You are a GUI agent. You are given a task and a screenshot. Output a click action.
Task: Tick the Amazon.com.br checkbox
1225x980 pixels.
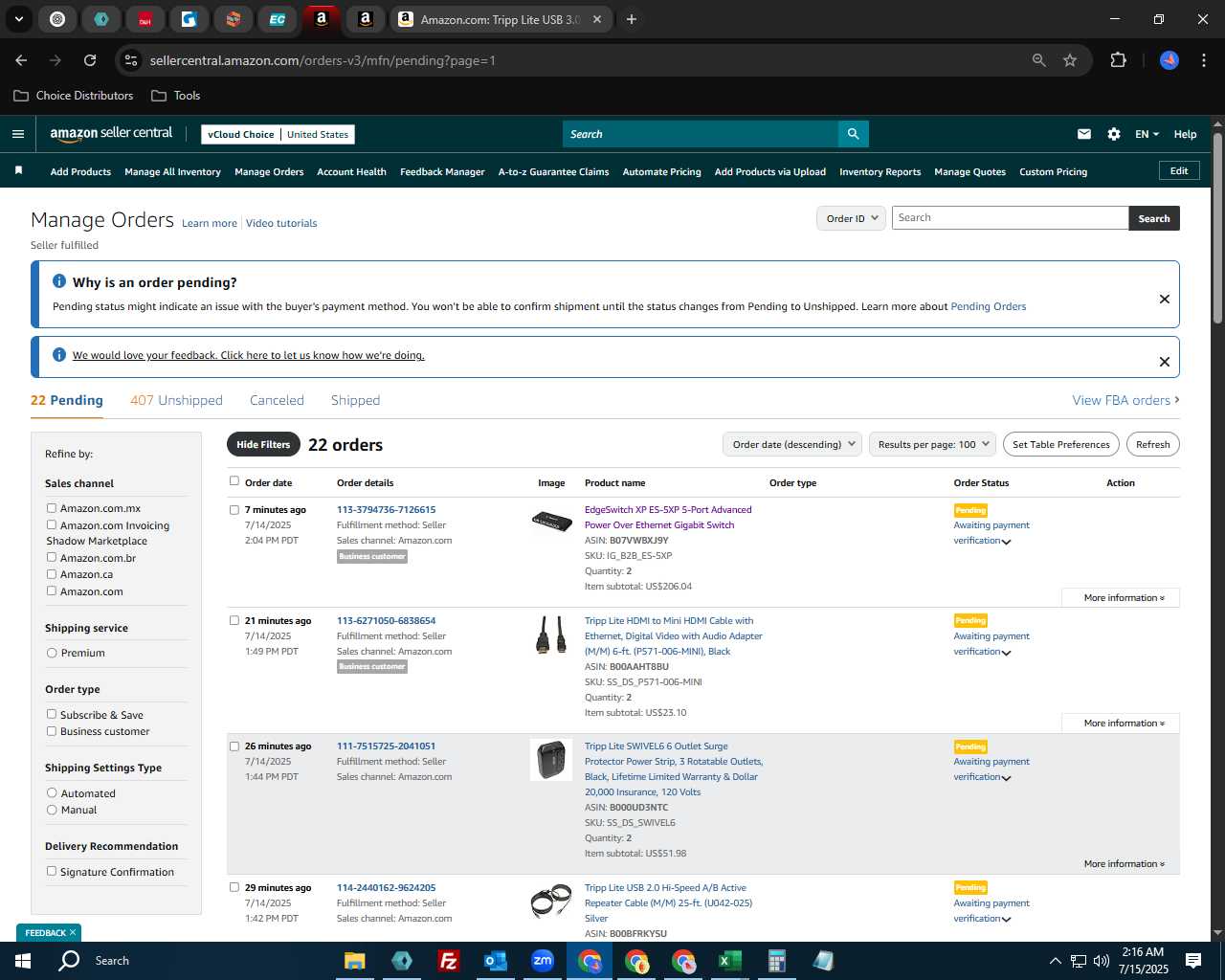(x=52, y=557)
